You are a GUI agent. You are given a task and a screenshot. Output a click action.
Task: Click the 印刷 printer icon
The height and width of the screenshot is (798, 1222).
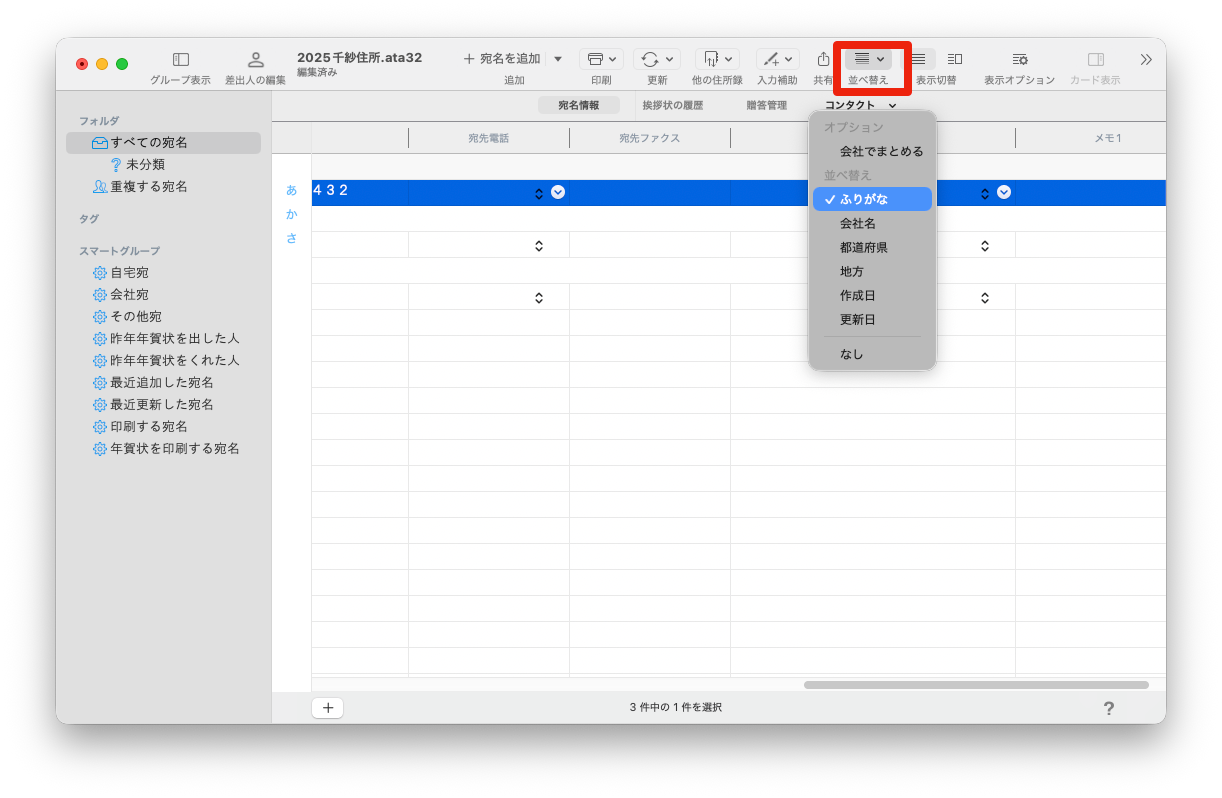(596, 59)
